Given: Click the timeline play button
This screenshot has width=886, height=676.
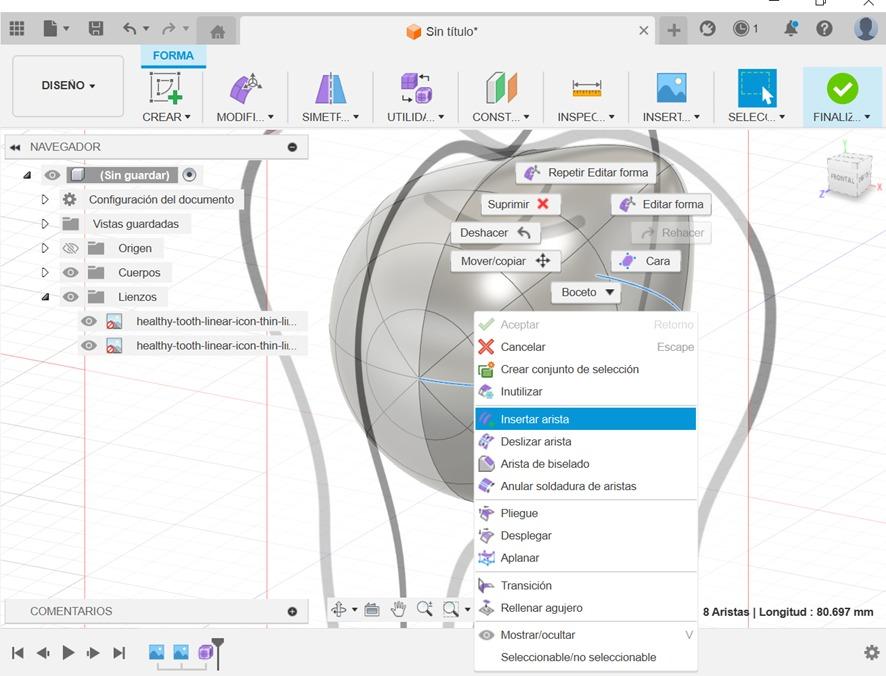Looking at the screenshot, I should click(x=68, y=653).
